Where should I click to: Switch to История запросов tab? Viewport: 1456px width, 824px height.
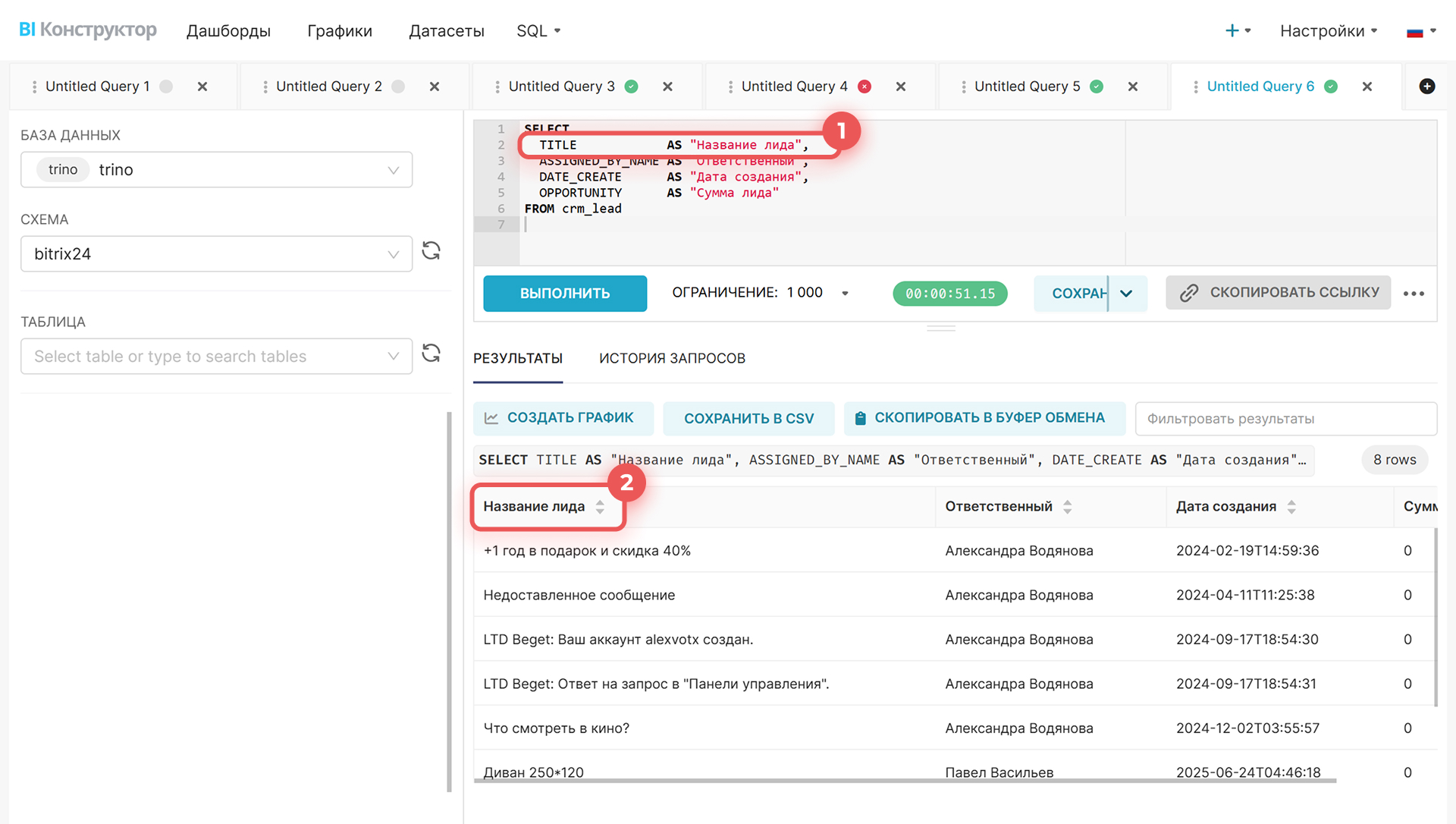coord(672,358)
